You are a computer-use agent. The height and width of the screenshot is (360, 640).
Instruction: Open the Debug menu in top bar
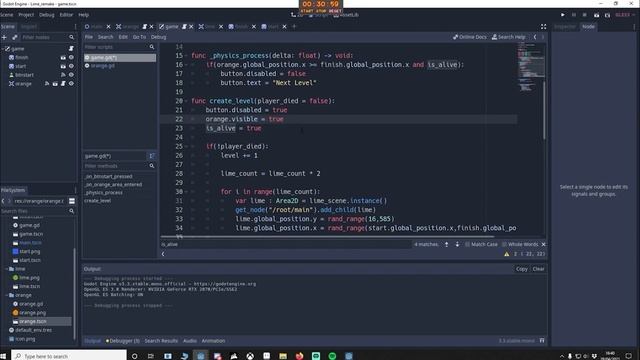click(47, 15)
